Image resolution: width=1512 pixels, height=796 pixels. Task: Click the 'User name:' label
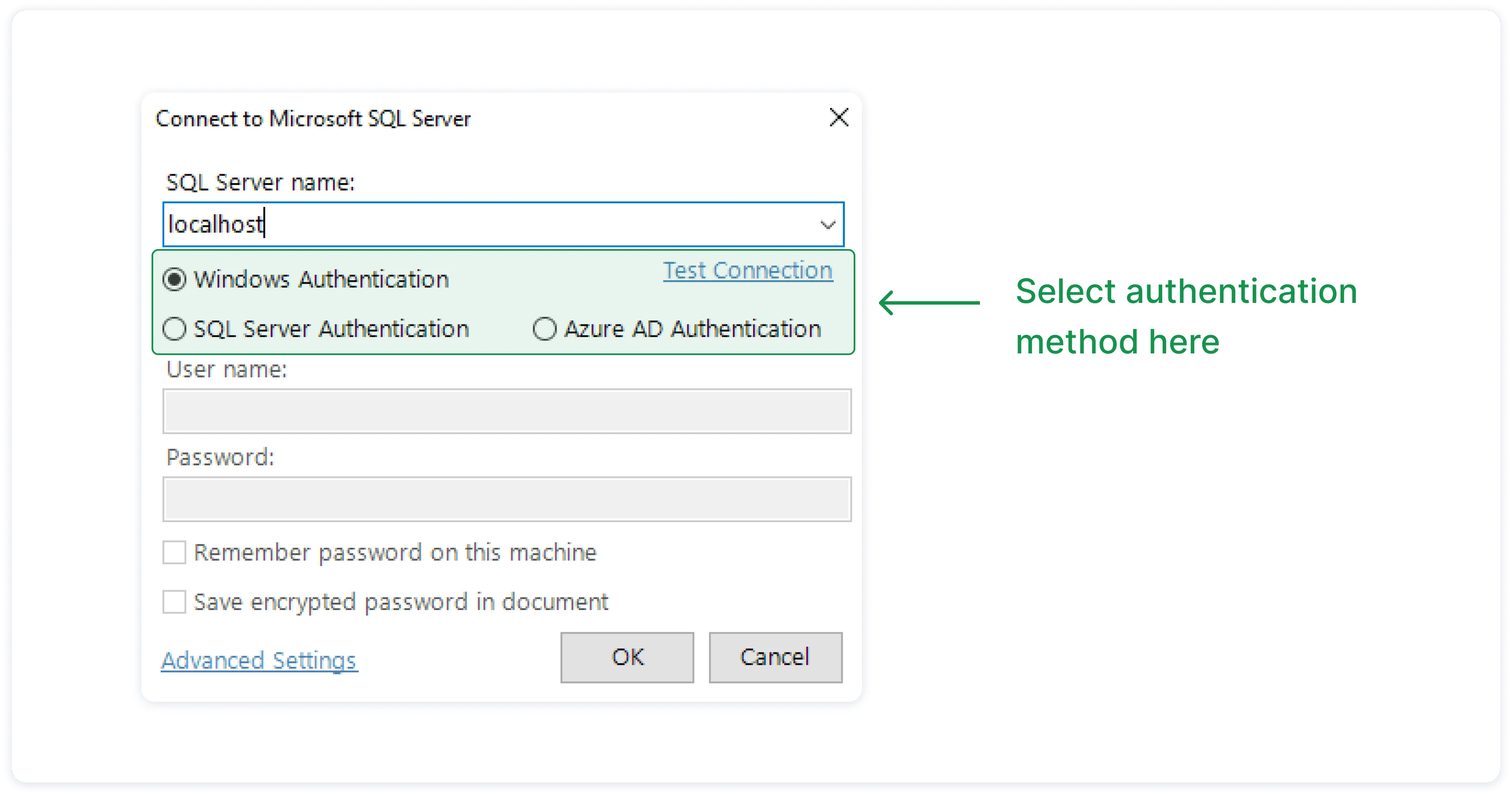tap(226, 369)
